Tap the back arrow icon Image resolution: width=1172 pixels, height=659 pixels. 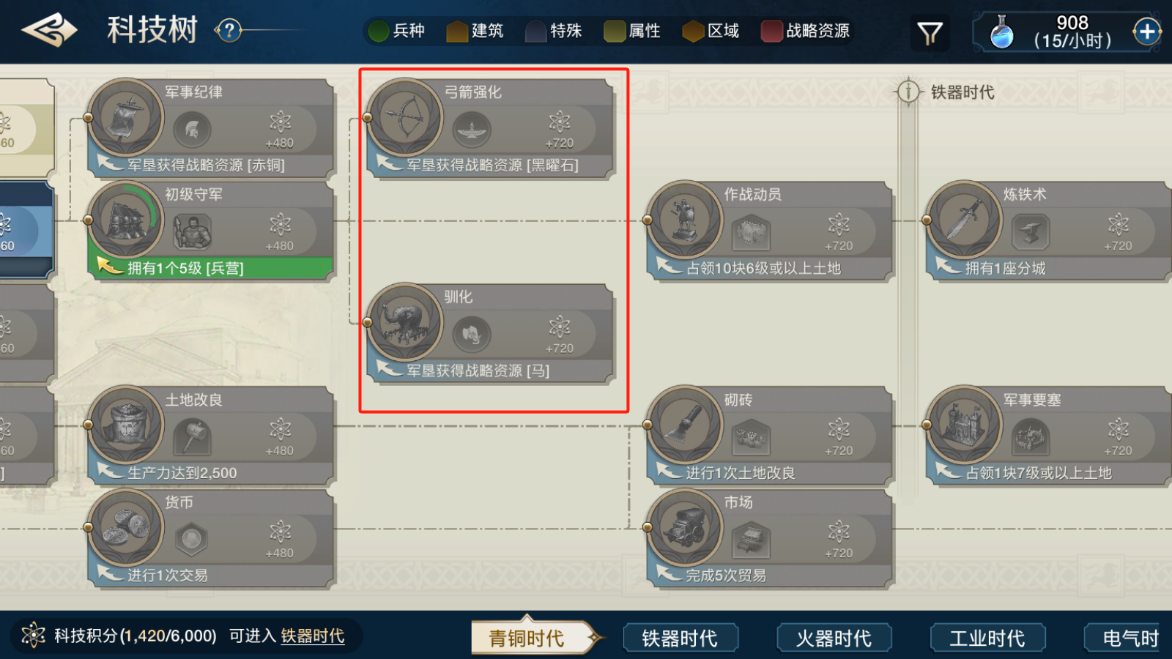[x=49, y=31]
